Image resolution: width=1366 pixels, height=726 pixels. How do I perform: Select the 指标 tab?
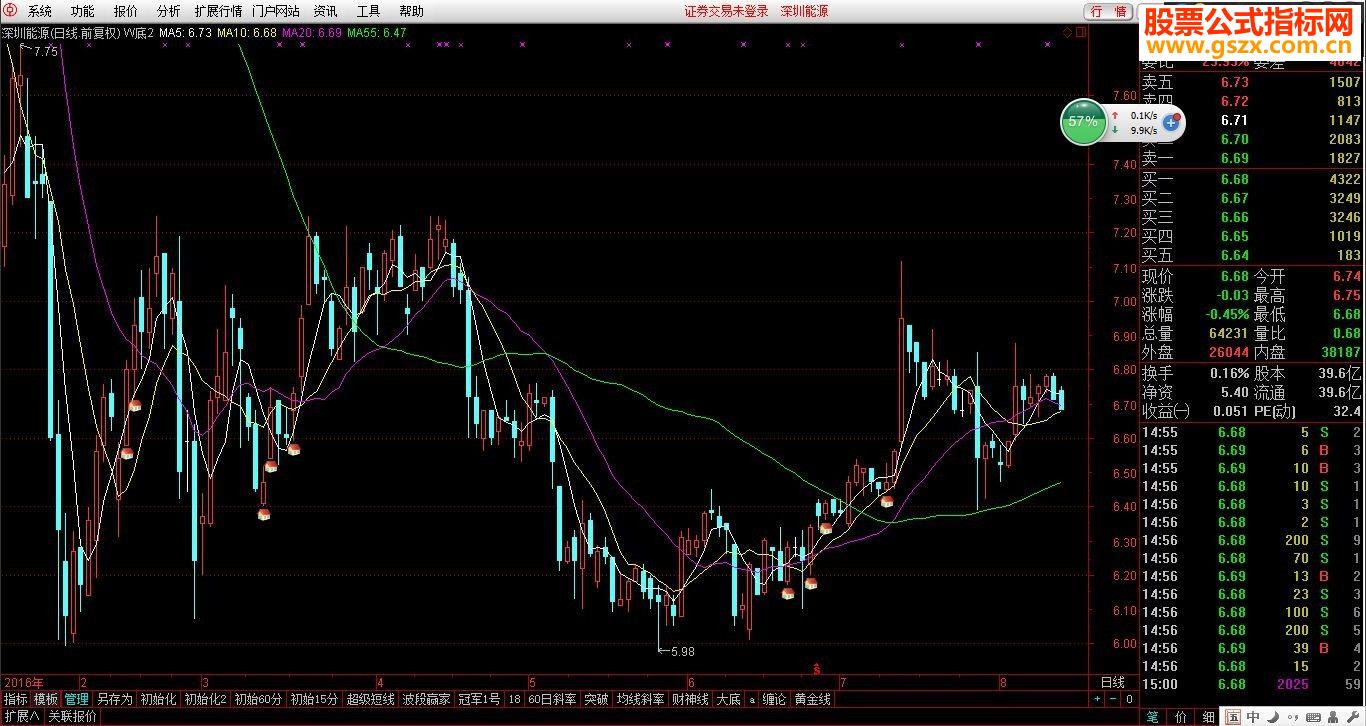tap(15, 699)
